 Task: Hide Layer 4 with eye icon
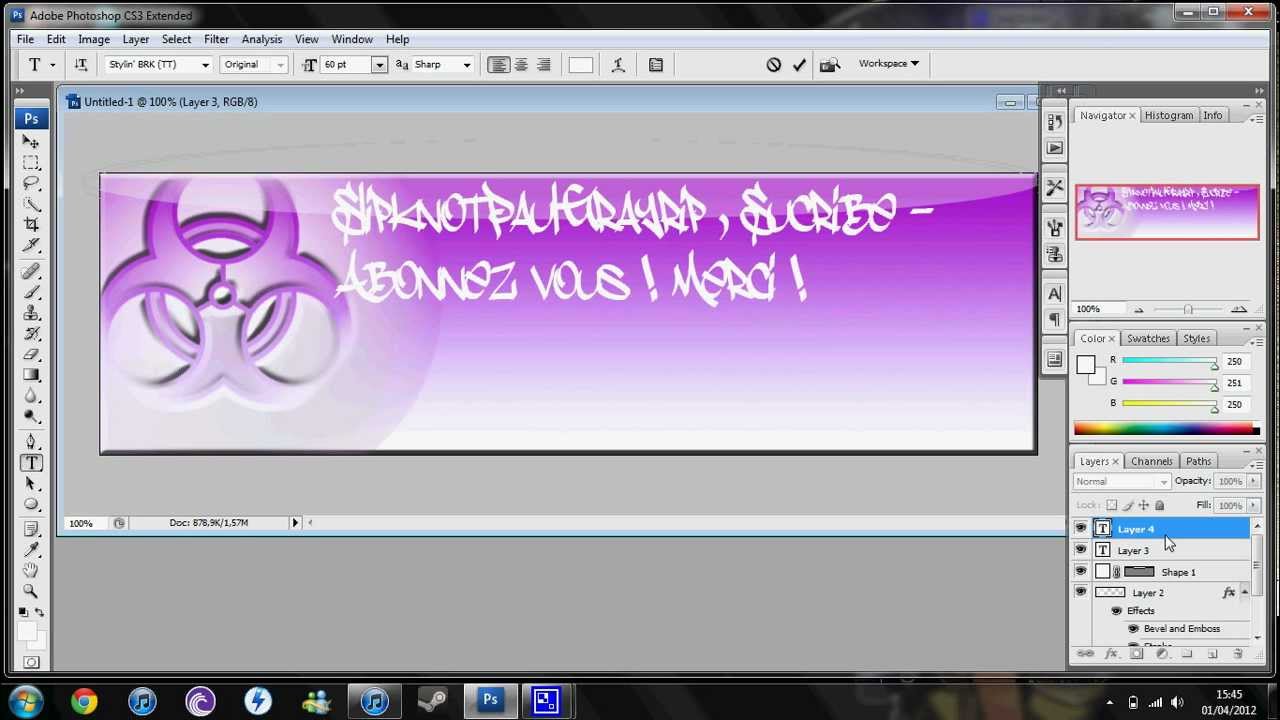point(1080,529)
